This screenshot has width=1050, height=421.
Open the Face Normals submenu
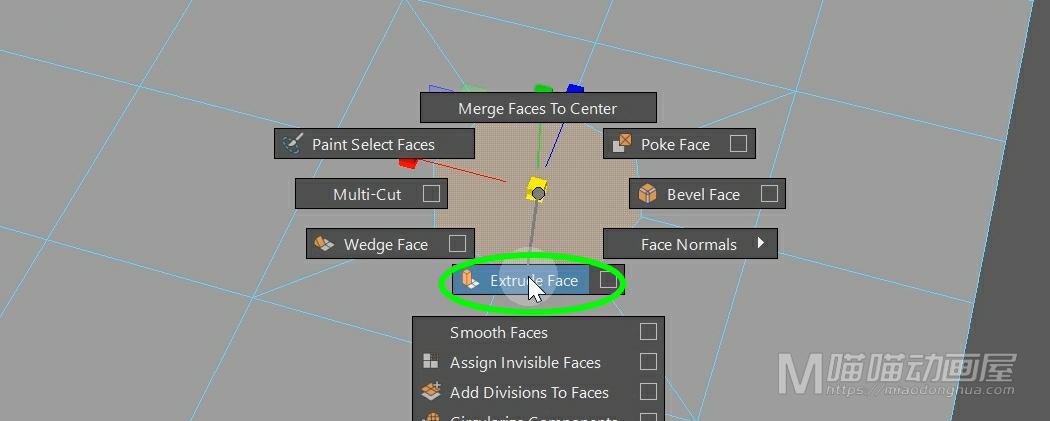point(690,244)
